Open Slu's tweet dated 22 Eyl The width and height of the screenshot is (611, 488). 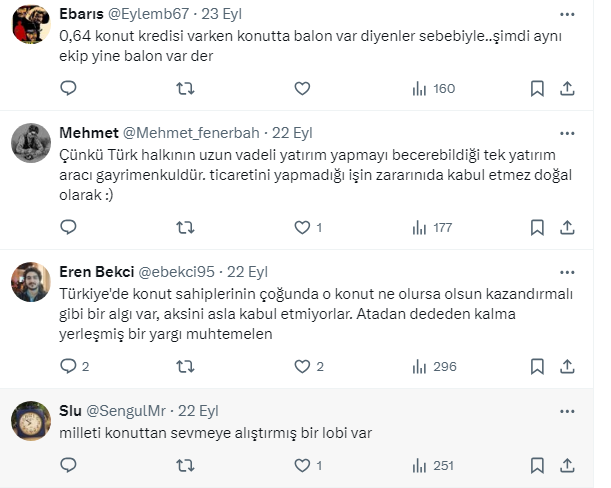198,410
